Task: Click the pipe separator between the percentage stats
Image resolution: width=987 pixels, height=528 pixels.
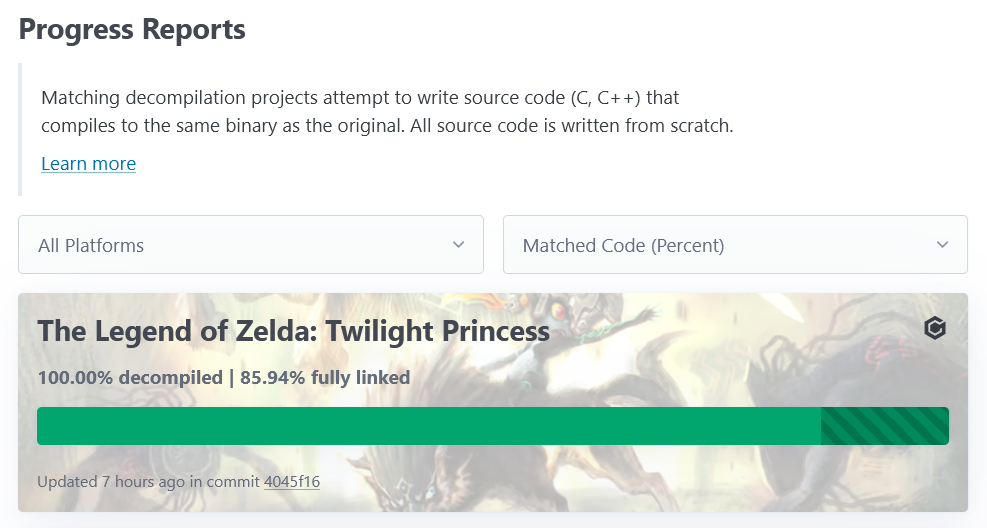Action: point(231,378)
